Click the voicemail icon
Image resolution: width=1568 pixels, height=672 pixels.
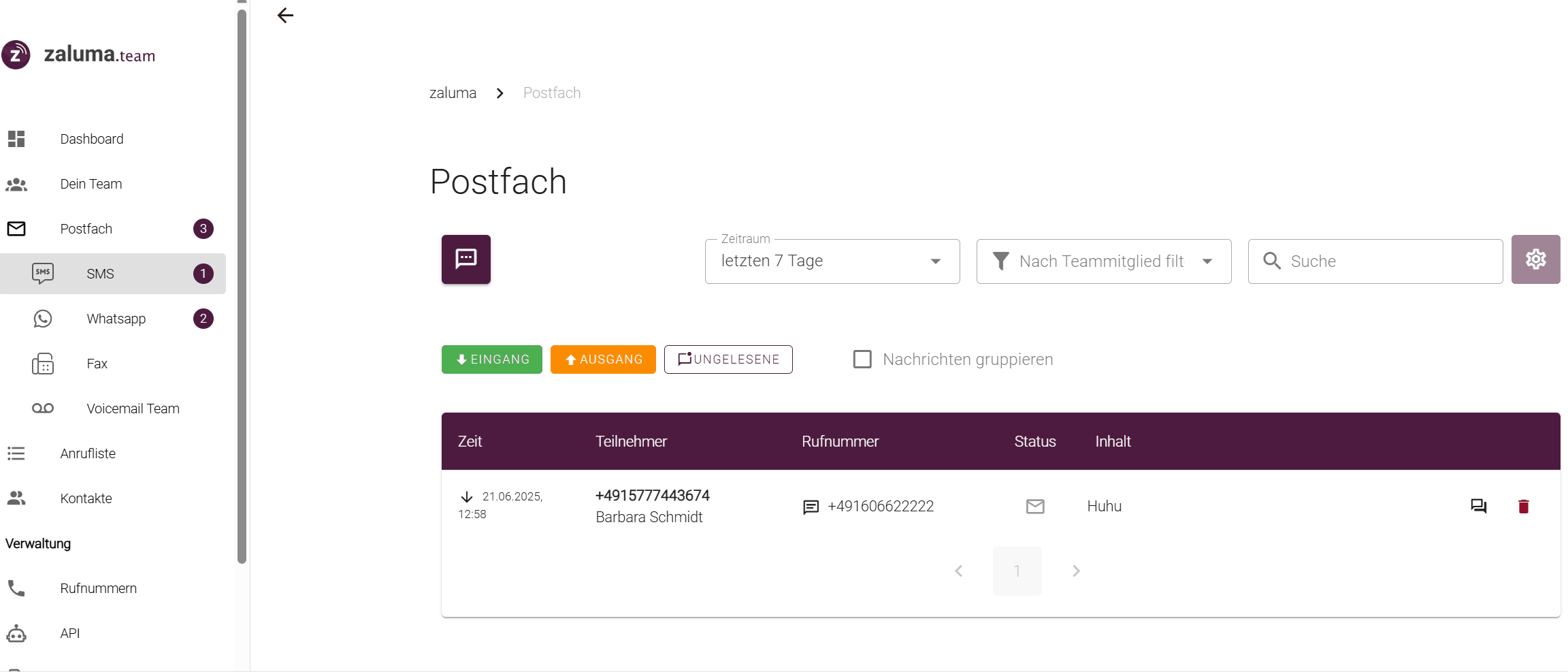43,409
